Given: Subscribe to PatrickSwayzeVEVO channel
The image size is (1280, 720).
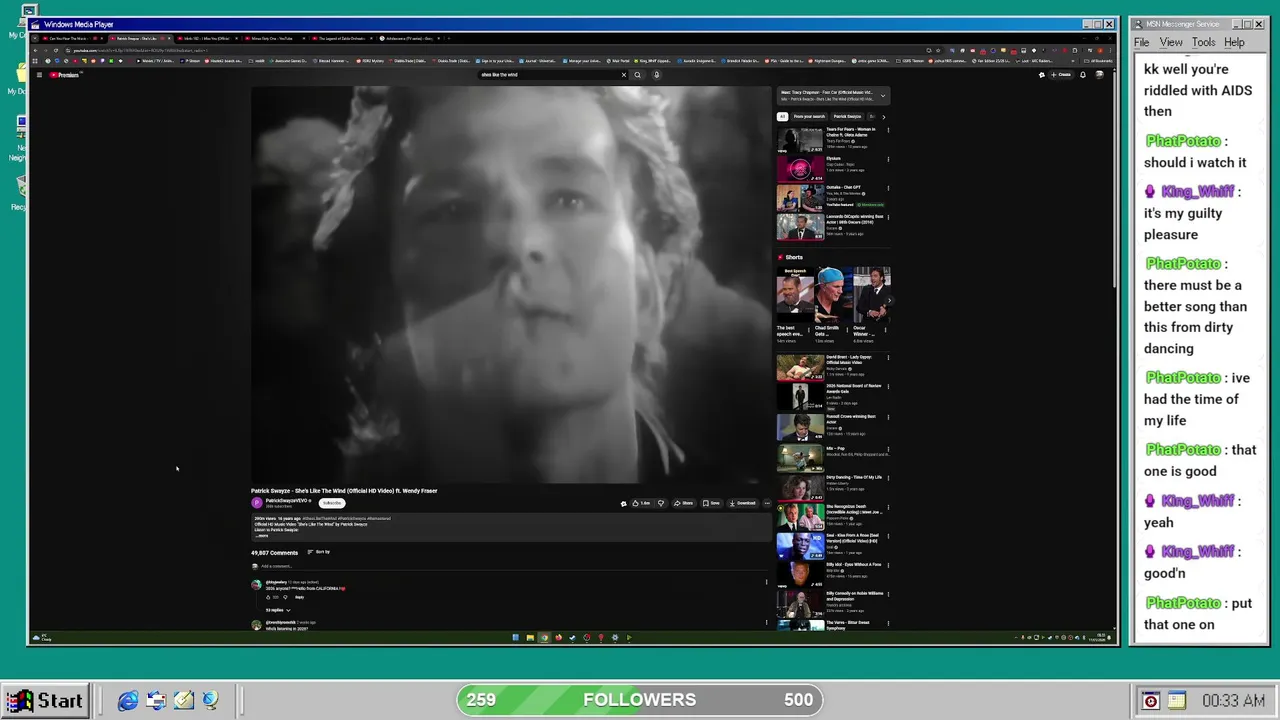Looking at the screenshot, I should click(331, 503).
